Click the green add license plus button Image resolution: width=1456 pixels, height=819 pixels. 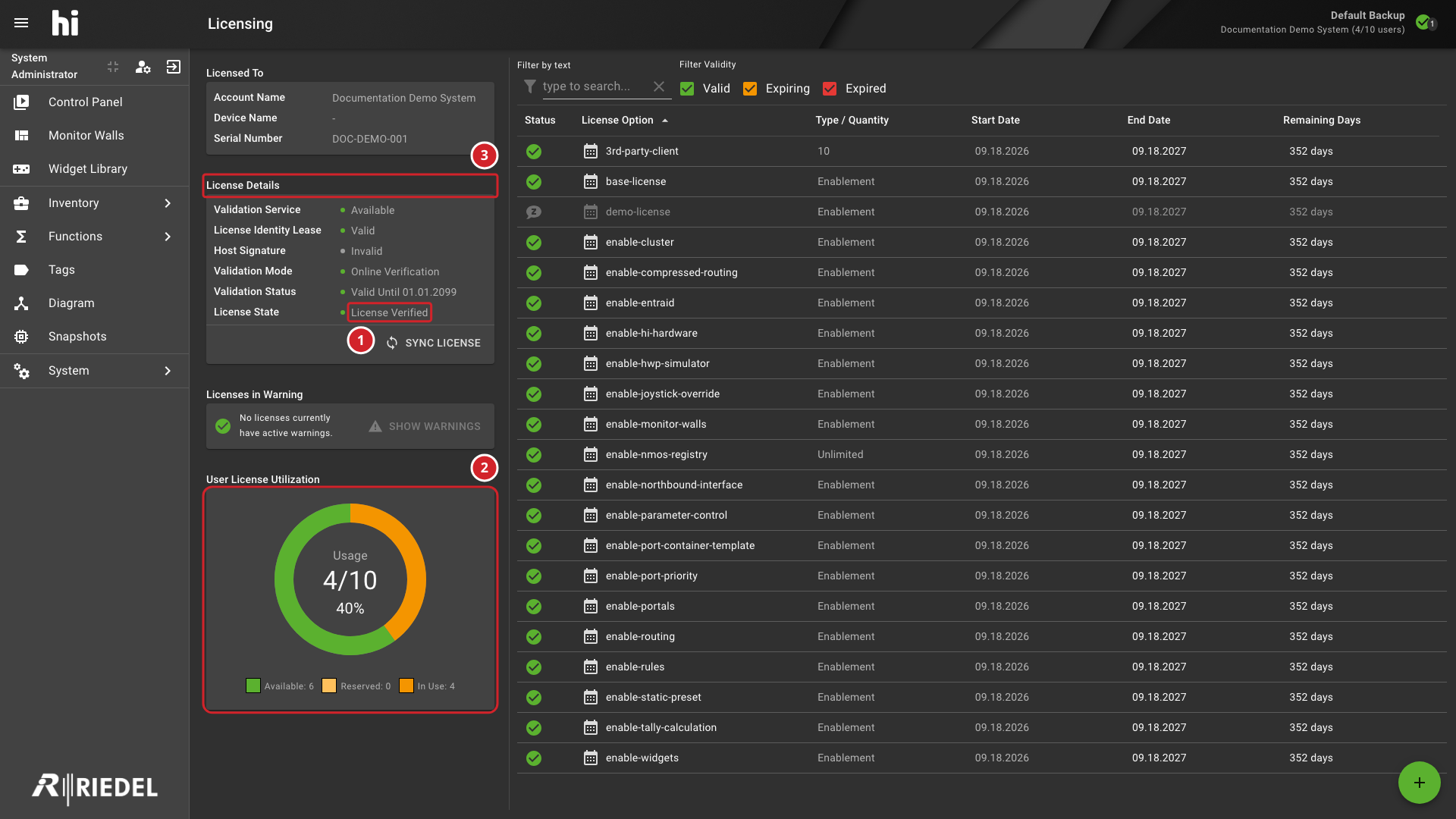click(1419, 783)
